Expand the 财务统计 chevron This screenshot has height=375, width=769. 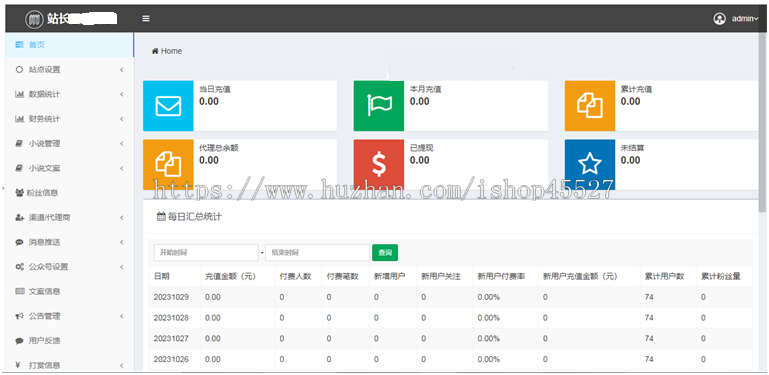tap(122, 119)
